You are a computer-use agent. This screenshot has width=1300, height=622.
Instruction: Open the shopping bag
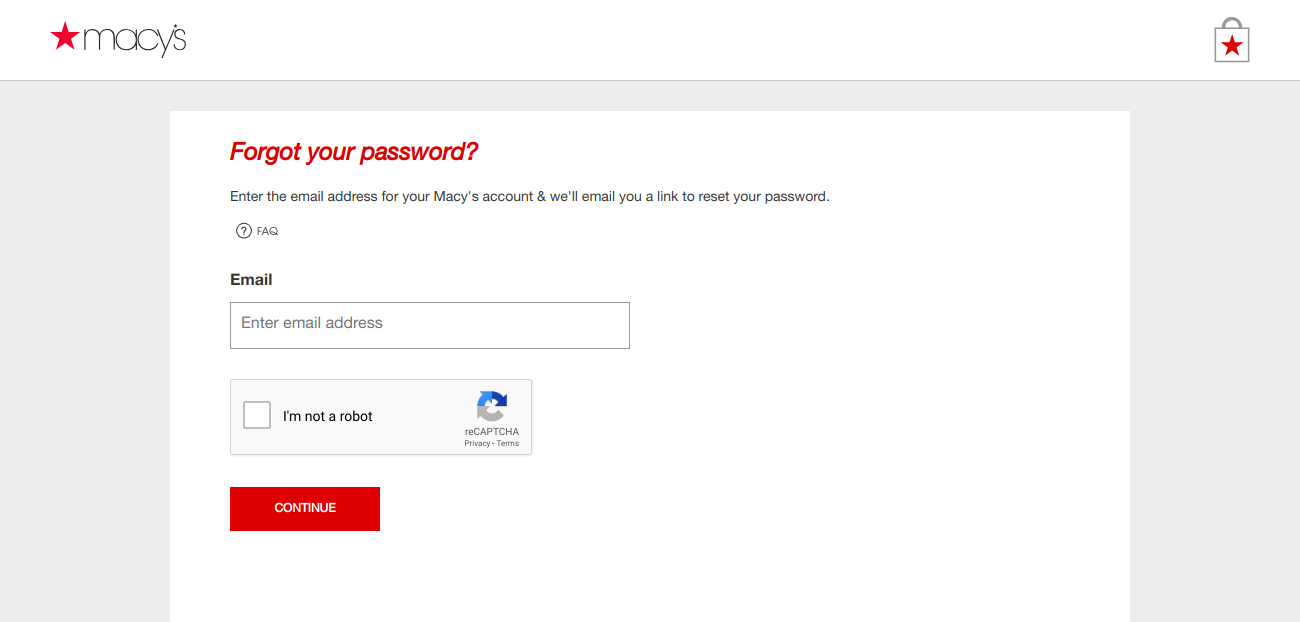pyautogui.click(x=1232, y=40)
